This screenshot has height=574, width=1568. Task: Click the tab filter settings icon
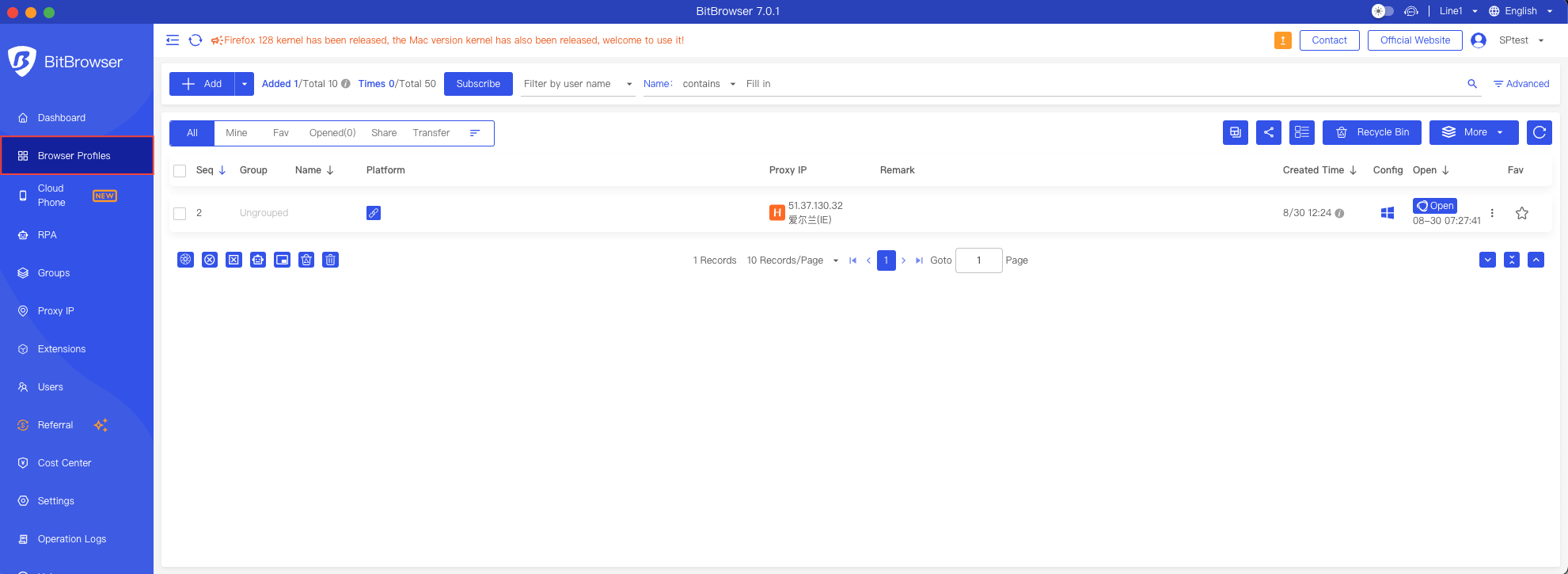point(475,133)
